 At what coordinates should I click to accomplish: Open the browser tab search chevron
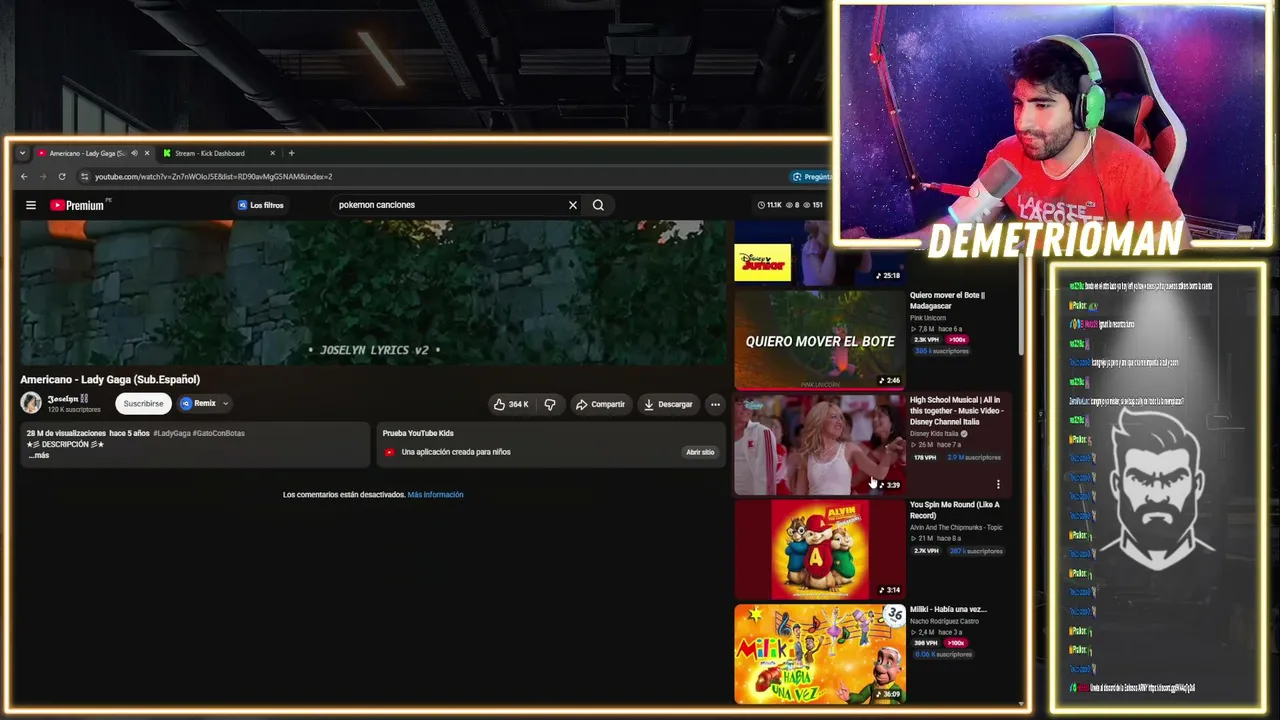(x=22, y=153)
